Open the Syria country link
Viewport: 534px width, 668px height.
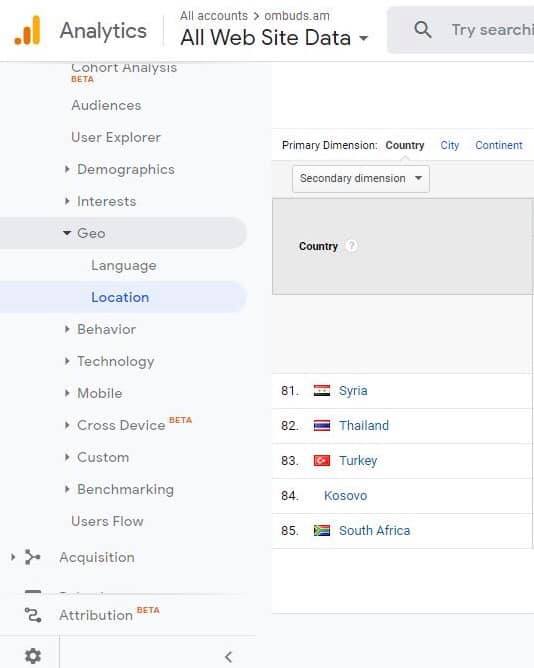point(353,391)
